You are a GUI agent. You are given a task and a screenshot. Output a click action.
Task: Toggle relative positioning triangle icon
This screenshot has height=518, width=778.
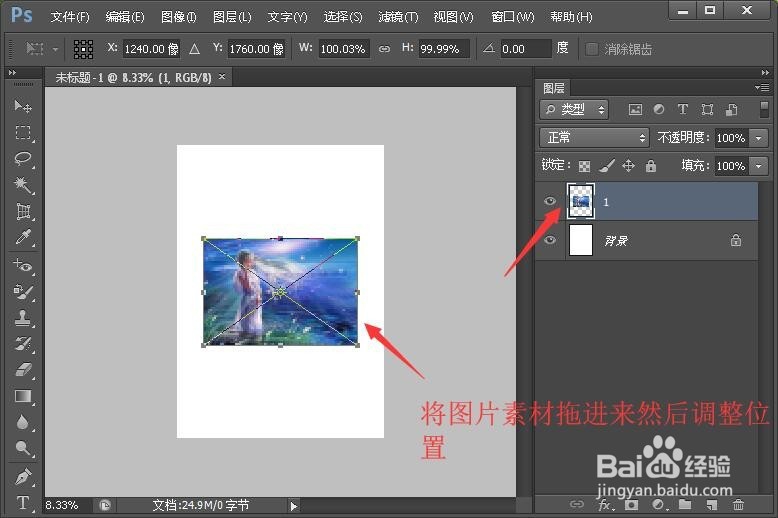point(194,49)
